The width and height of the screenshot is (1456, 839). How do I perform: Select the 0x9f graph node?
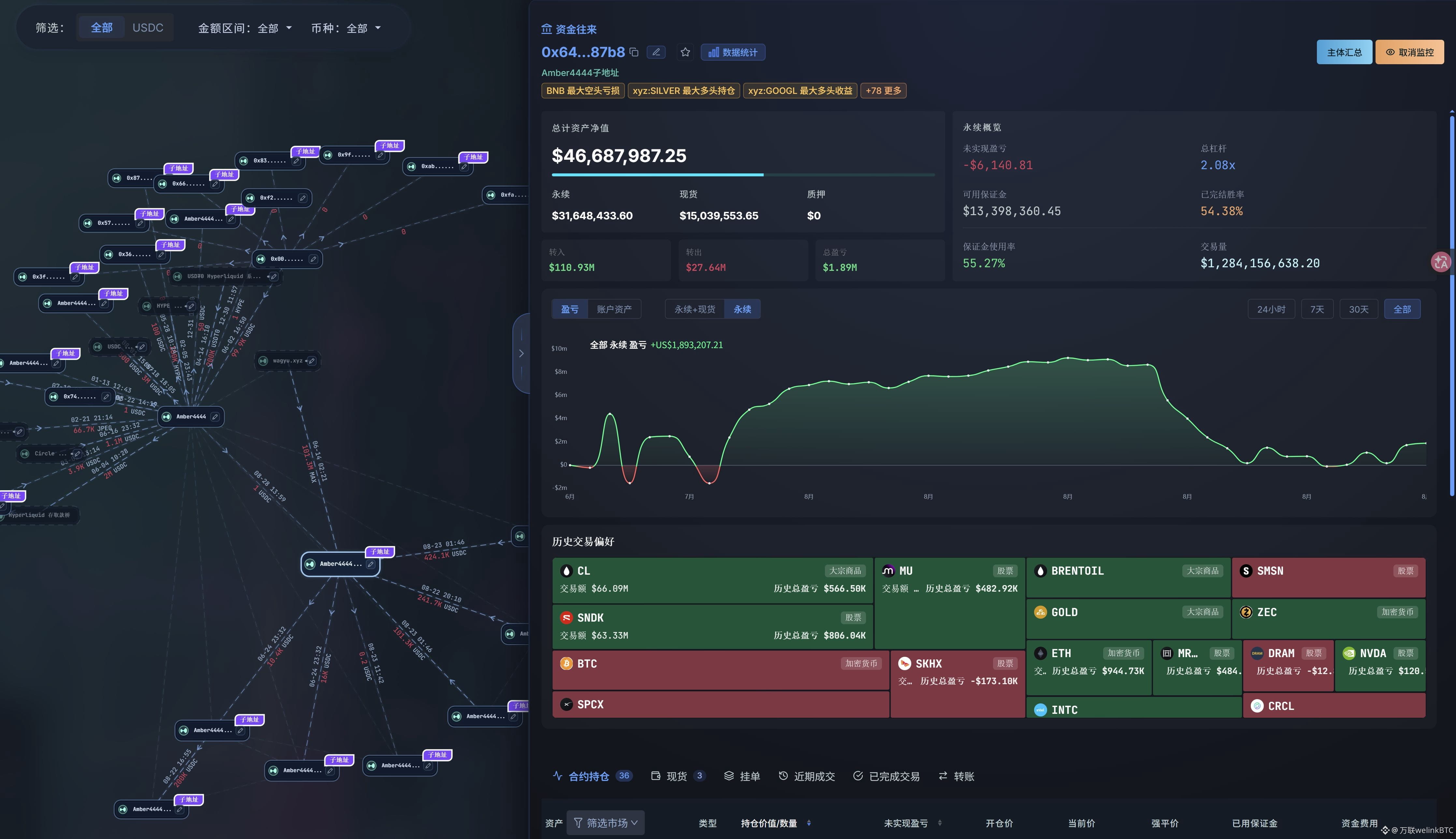(x=353, y=155)
